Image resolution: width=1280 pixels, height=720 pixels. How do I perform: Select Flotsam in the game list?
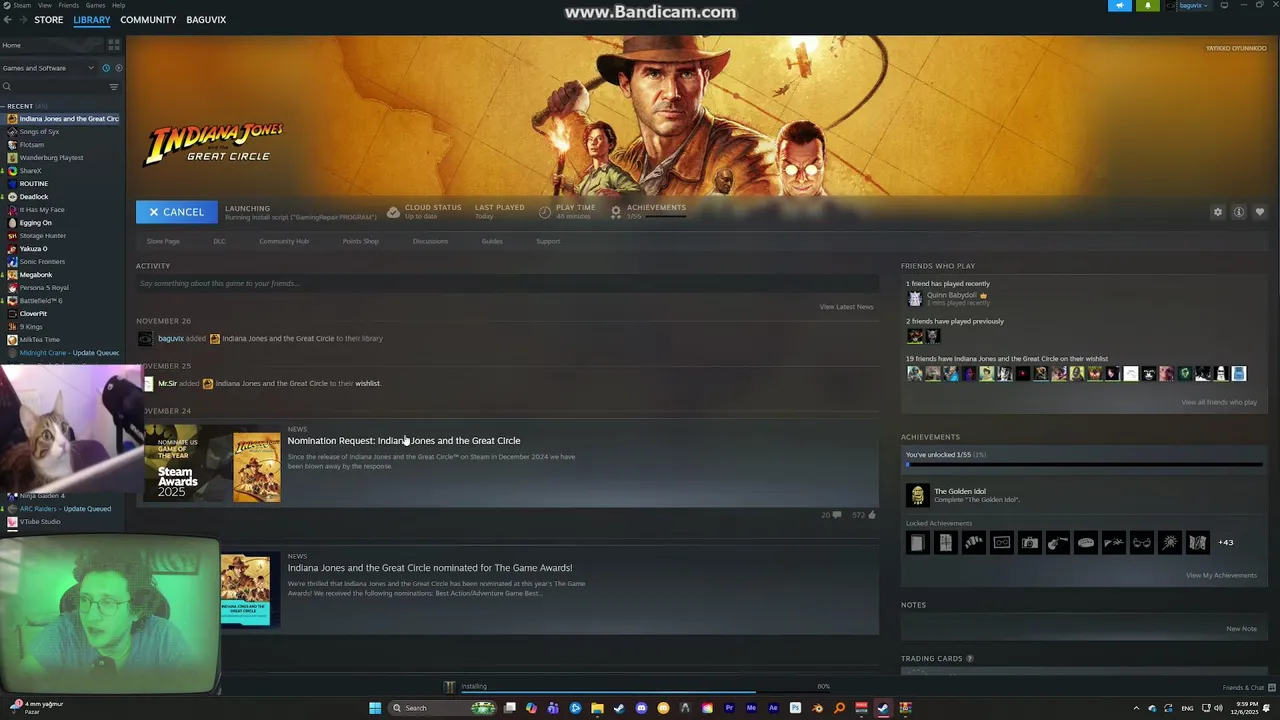click(x=32, y=145)
